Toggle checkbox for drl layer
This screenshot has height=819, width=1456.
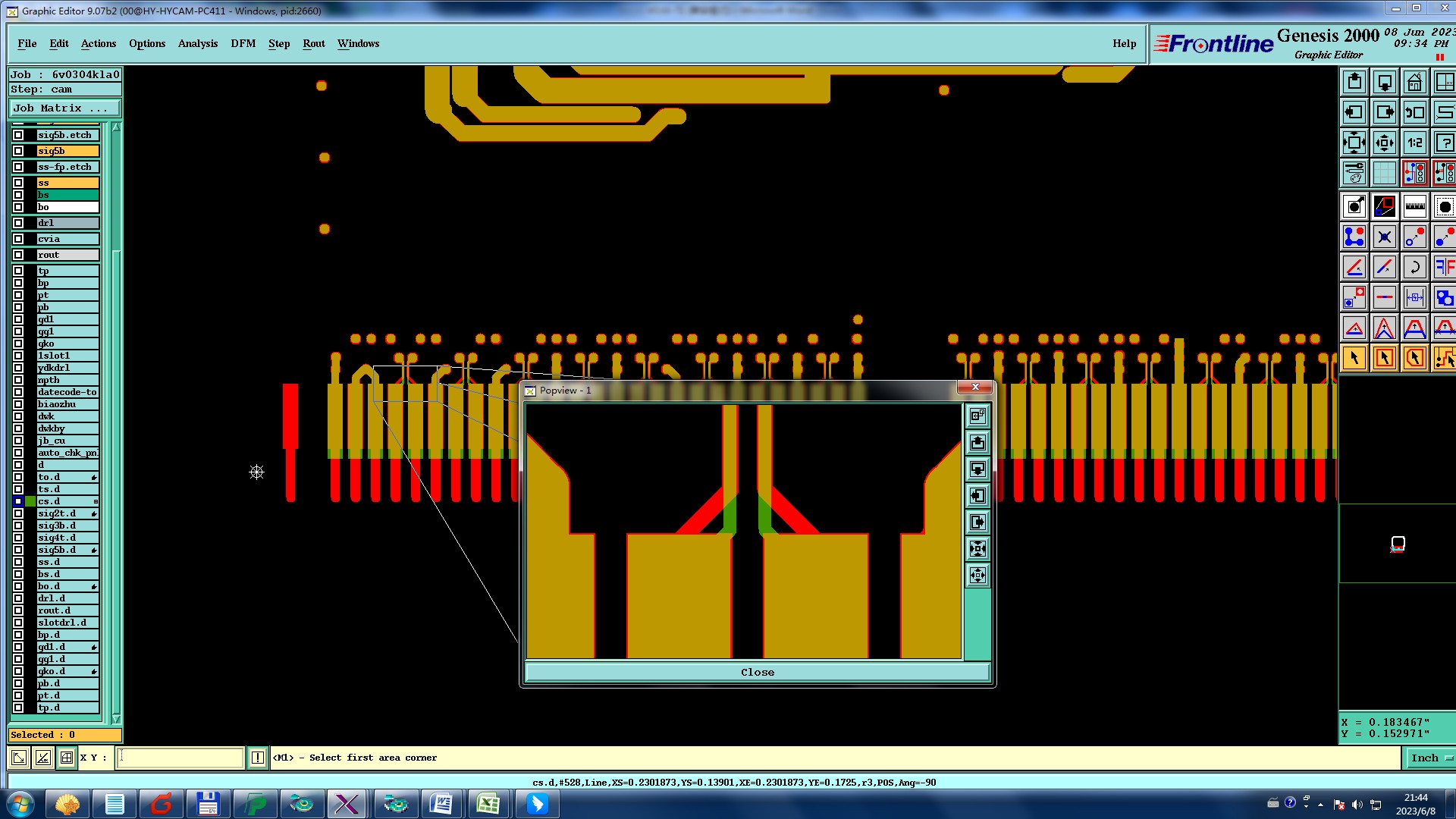tap(18, 223)
